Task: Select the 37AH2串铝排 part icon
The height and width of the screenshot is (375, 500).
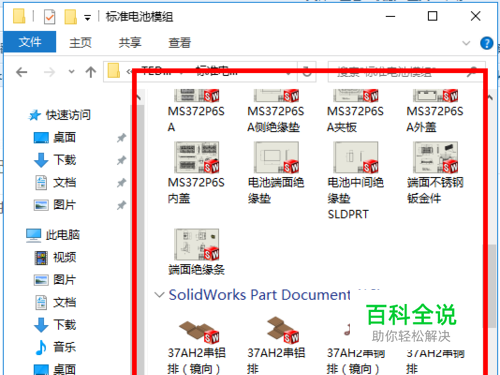Action: 282,330
